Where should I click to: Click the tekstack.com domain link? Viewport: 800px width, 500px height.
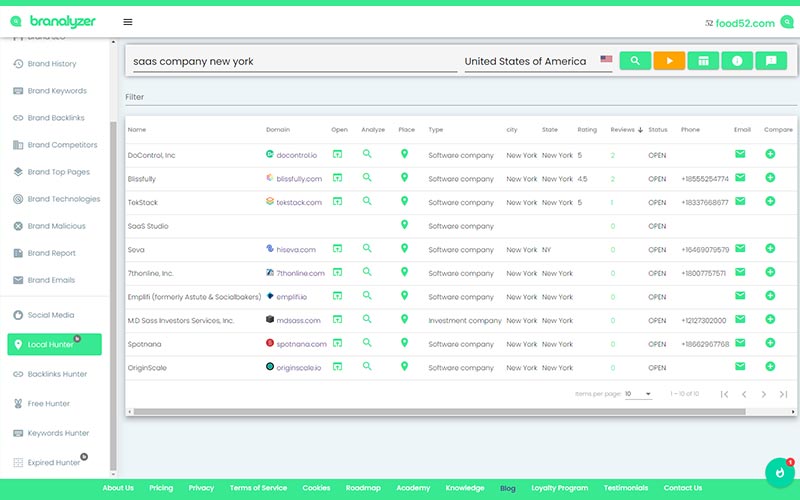(x=299, y=203)
